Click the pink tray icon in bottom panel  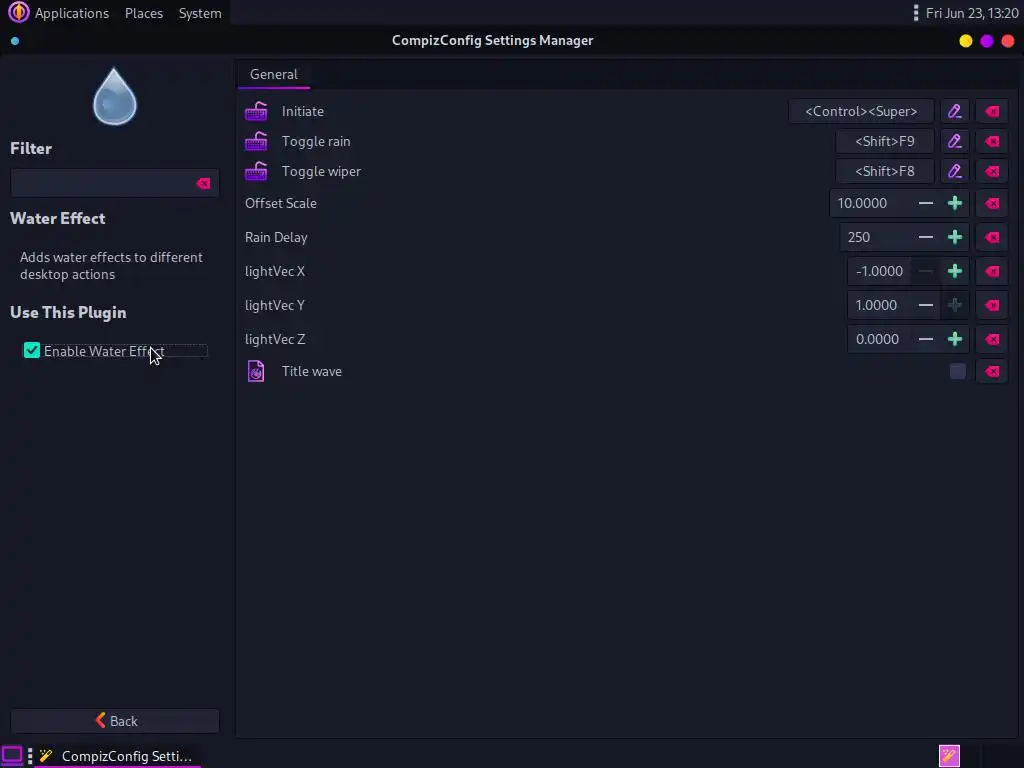coord(950,756)
